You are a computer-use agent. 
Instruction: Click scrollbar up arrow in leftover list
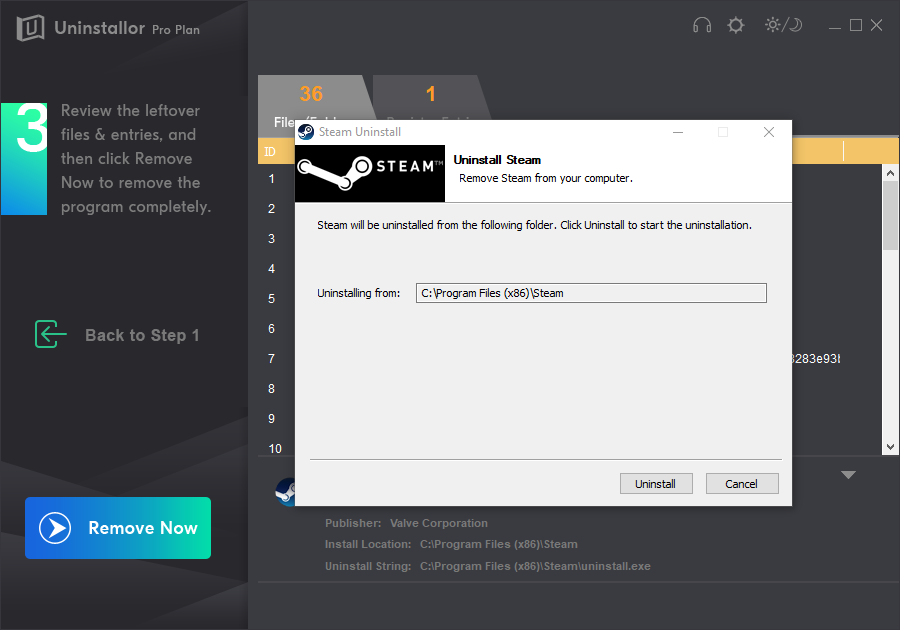[x=890, y=173]
